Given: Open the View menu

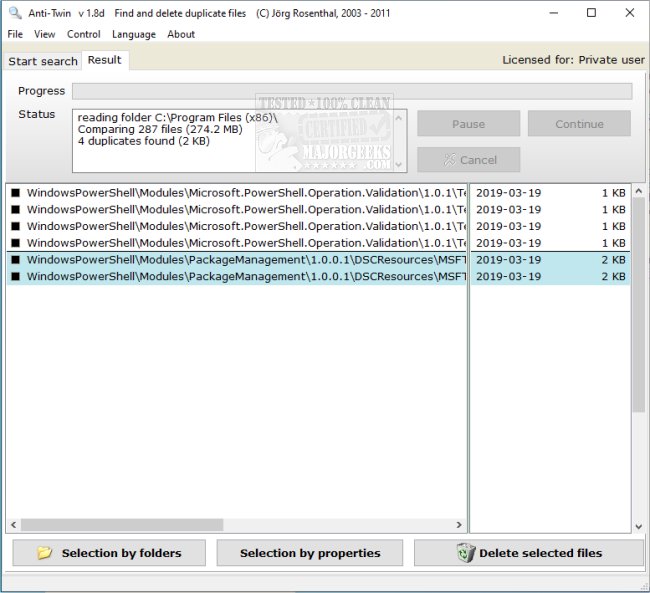Looking at the screenshot, I should [44, 34].
